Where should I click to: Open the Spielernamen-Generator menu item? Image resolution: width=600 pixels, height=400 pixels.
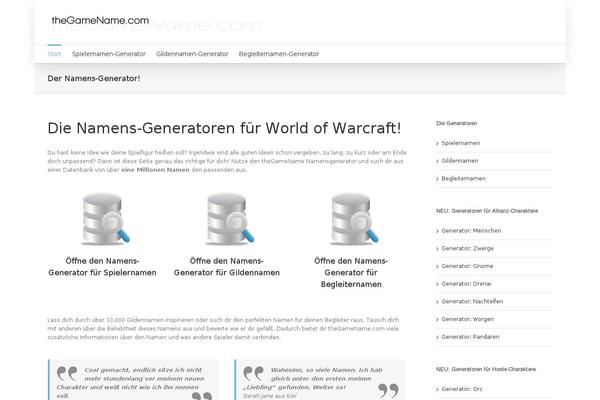click(x=109, y=54)
